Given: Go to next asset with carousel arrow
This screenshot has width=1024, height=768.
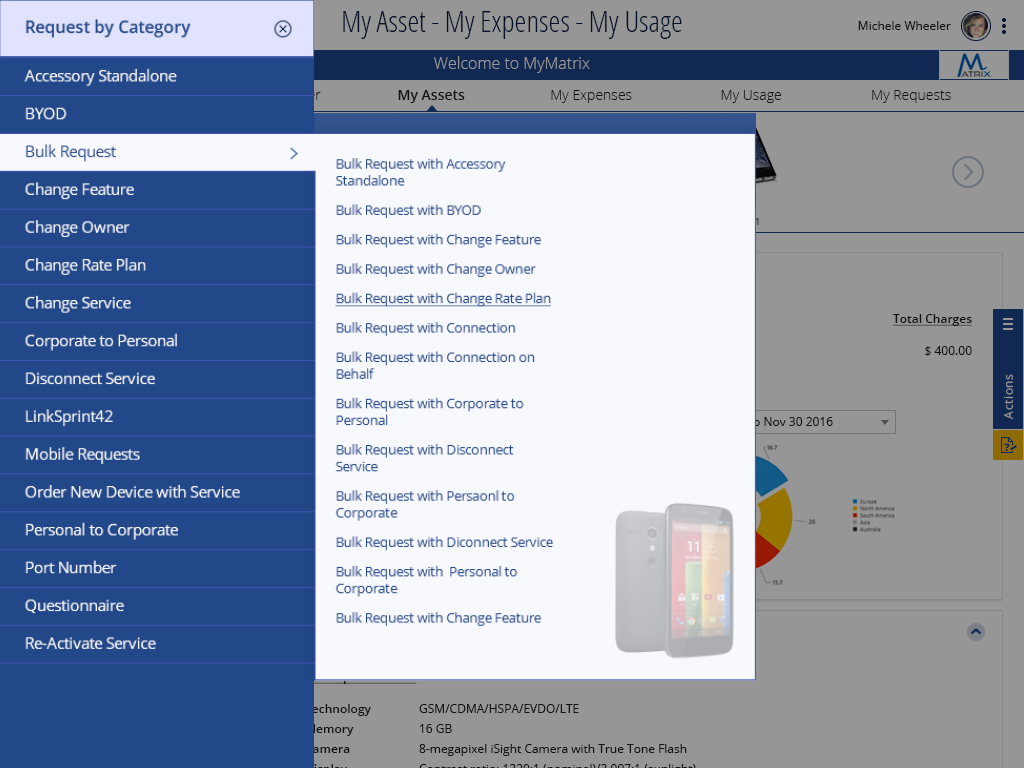Looking at the screenshot, I should [x=968, y=172].
